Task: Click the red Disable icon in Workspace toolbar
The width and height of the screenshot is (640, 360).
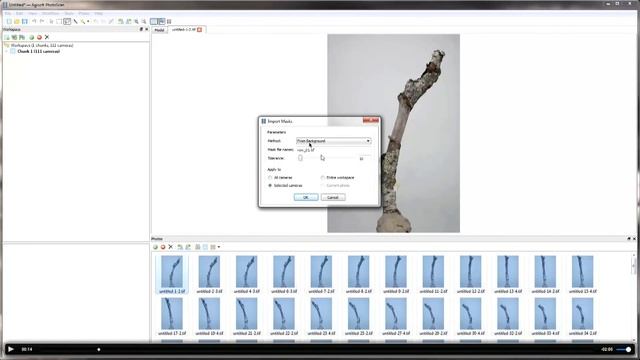Action: click(x=39, y=37)
